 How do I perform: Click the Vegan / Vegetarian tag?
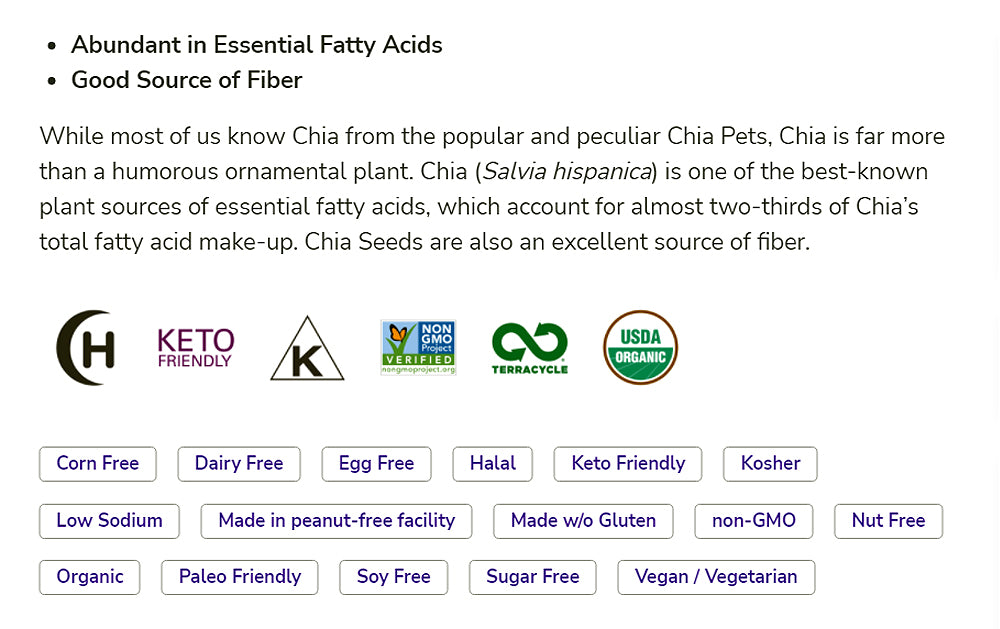[x=716, y=577]
